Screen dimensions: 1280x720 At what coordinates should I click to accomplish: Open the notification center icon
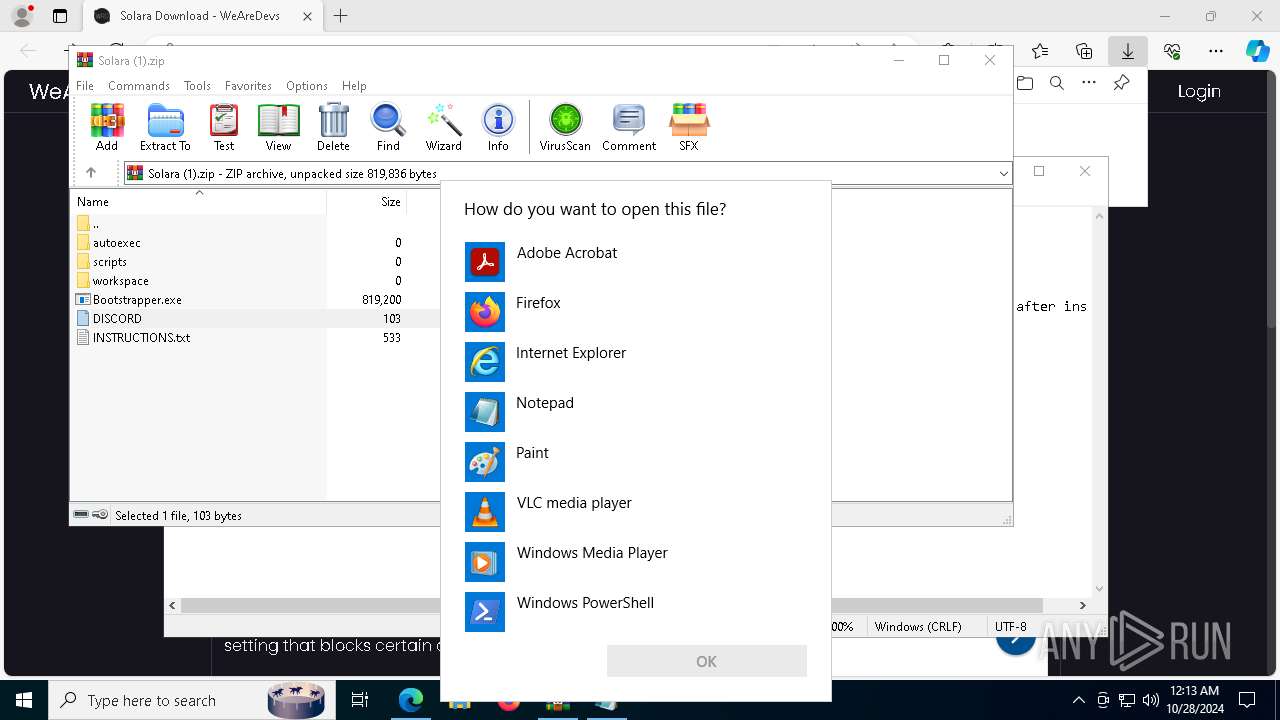(x=1247, y=700)
